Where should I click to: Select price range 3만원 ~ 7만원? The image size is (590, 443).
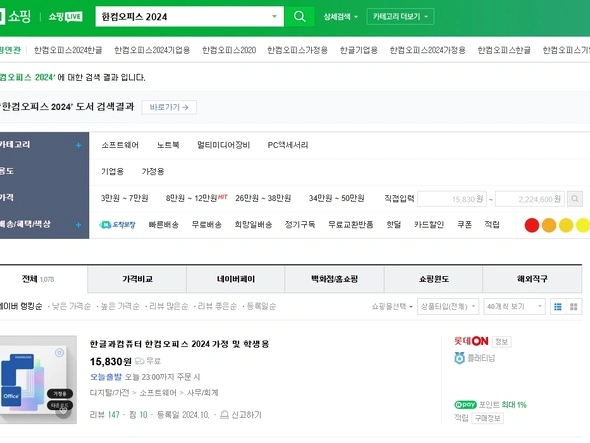tap(125, 198)
